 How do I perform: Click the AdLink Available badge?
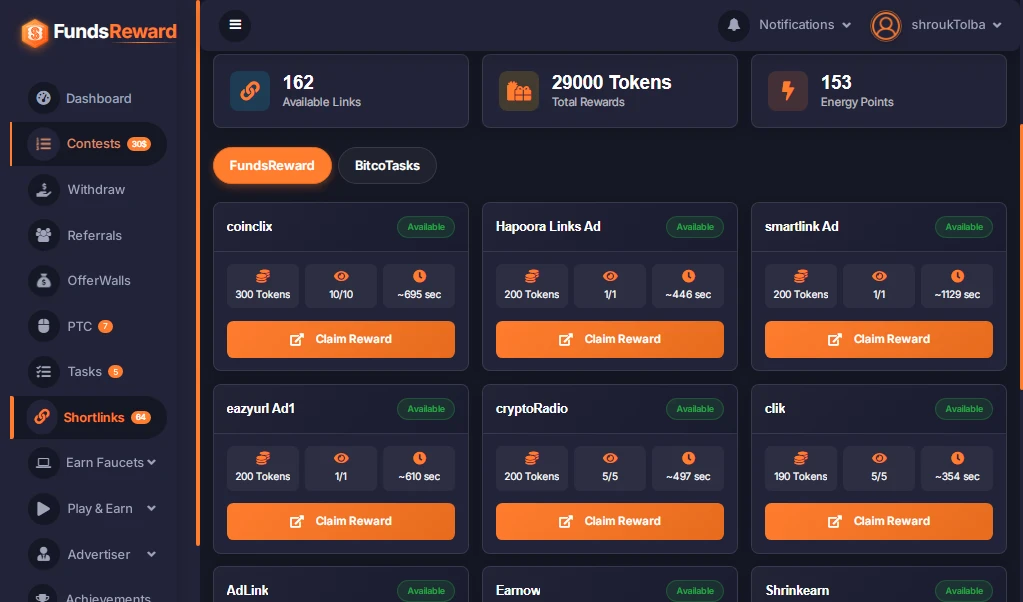click(426, 591)
